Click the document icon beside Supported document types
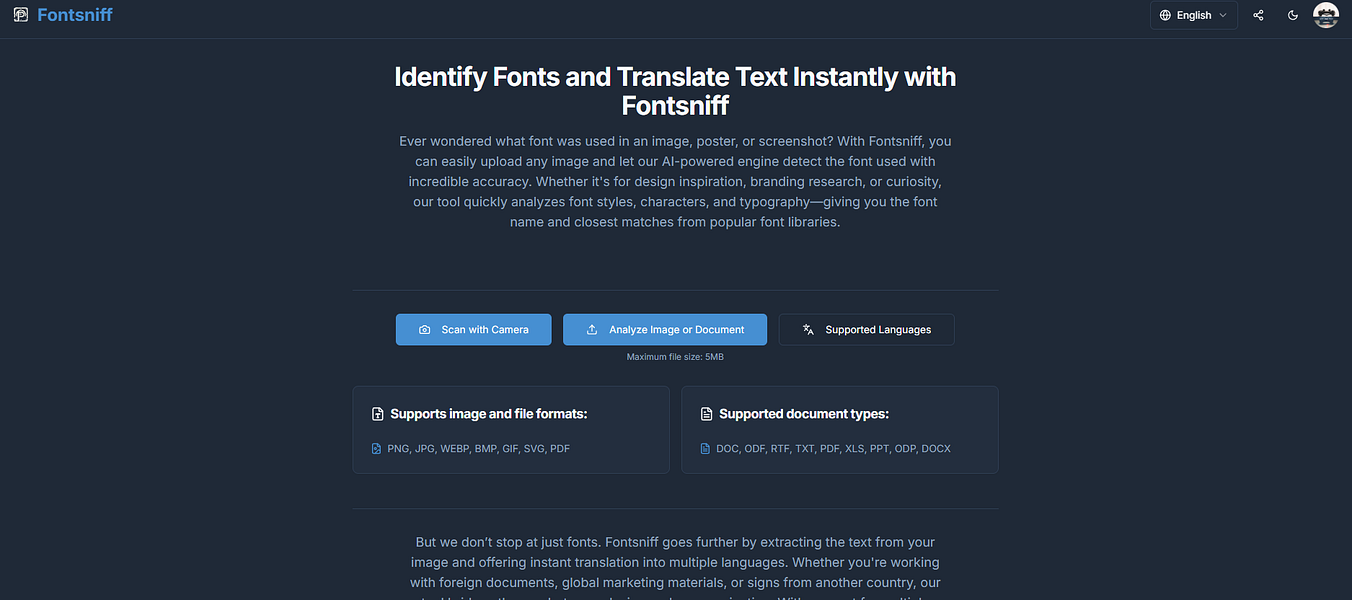 (x=705, y=413)
